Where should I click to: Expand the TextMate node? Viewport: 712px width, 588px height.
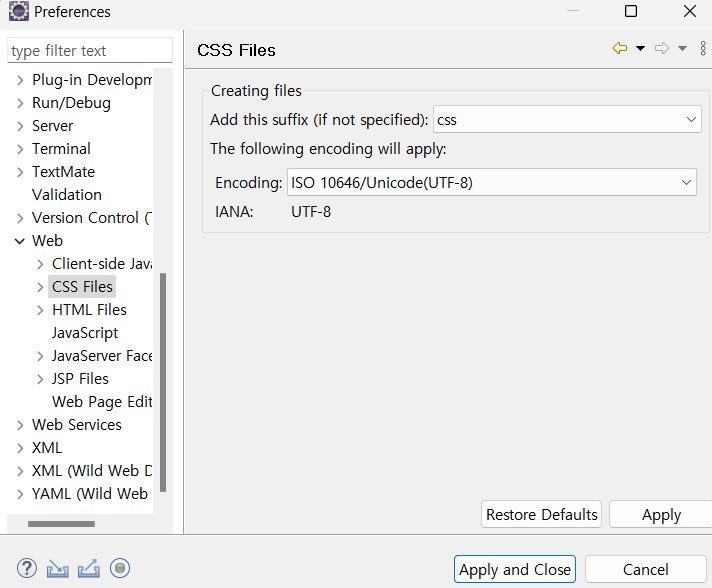coord(20,172)
